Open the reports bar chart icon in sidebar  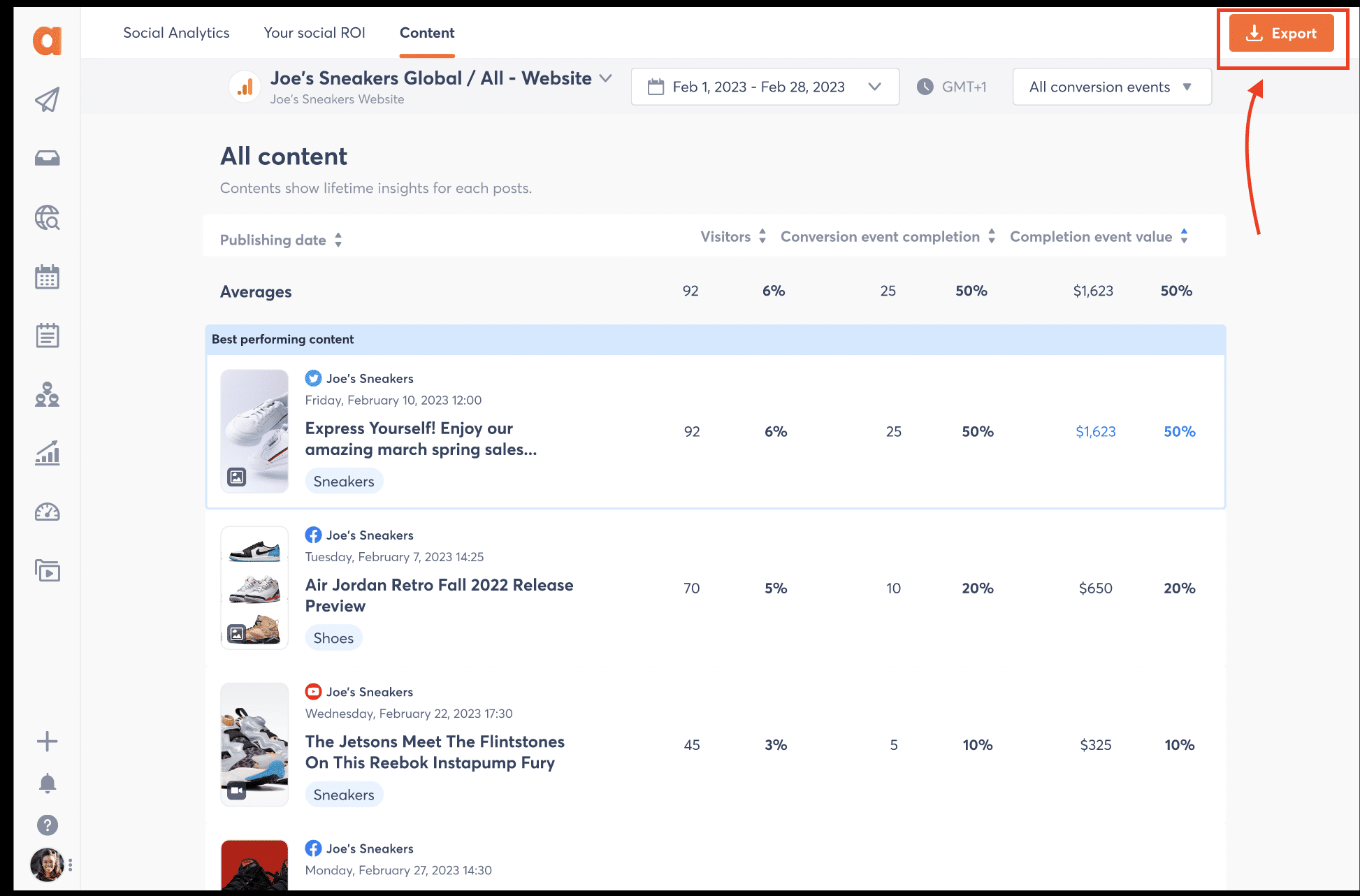tap(48, 453)
